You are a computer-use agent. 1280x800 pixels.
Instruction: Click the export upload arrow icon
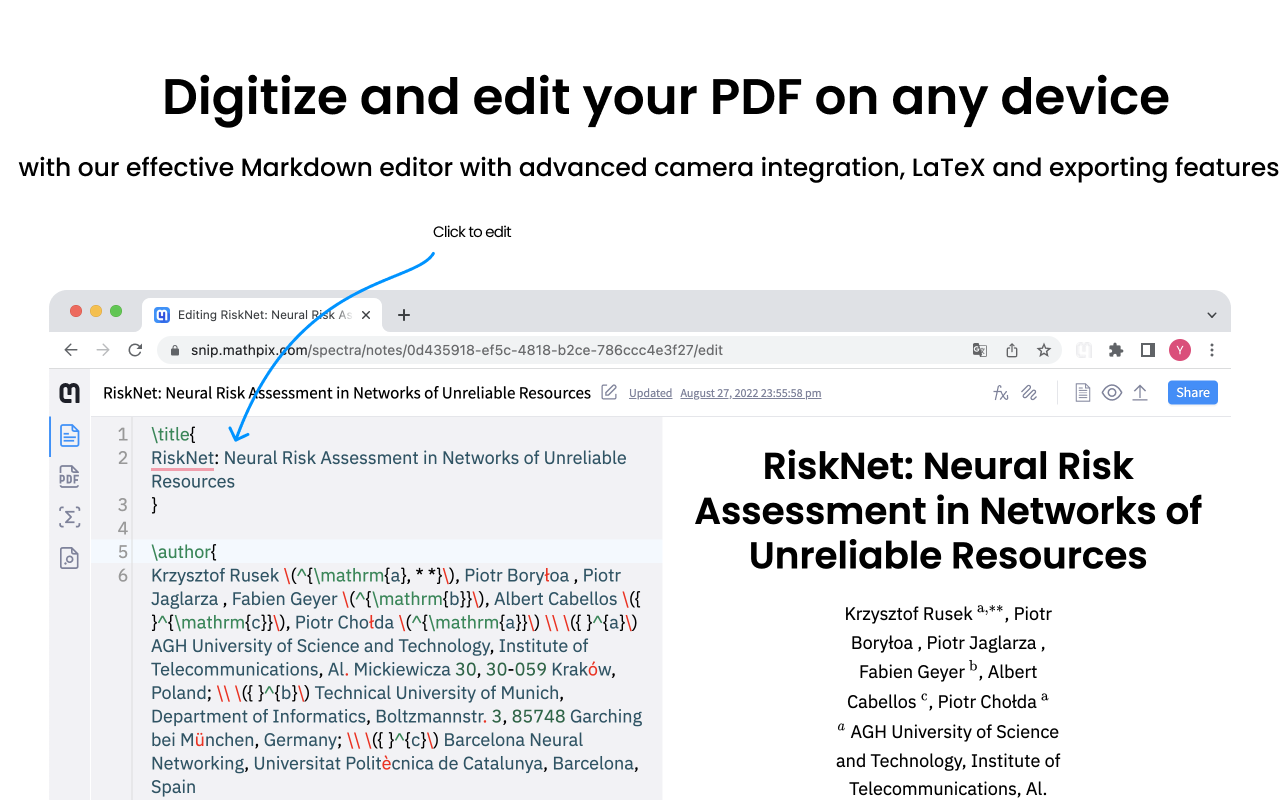point(1140,393)
